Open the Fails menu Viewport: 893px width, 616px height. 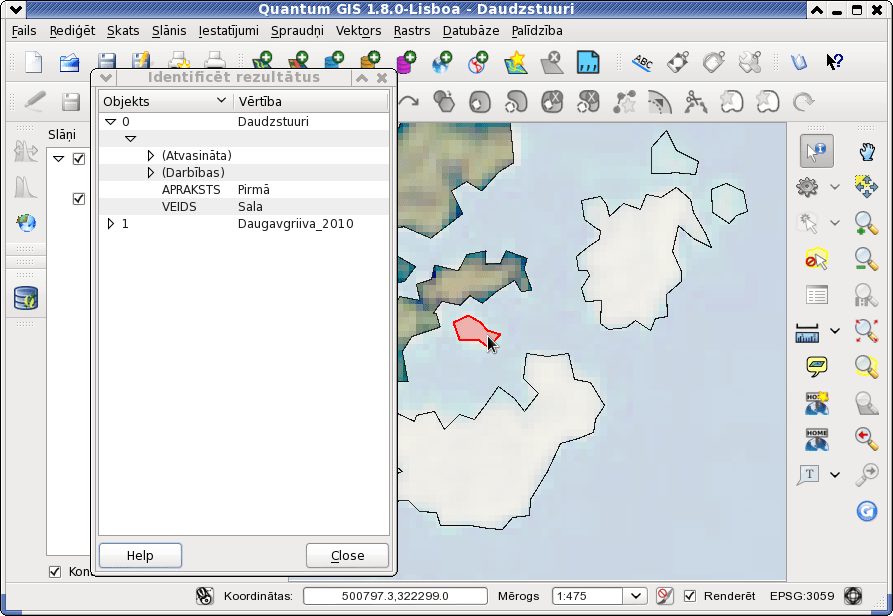point(24,31)
